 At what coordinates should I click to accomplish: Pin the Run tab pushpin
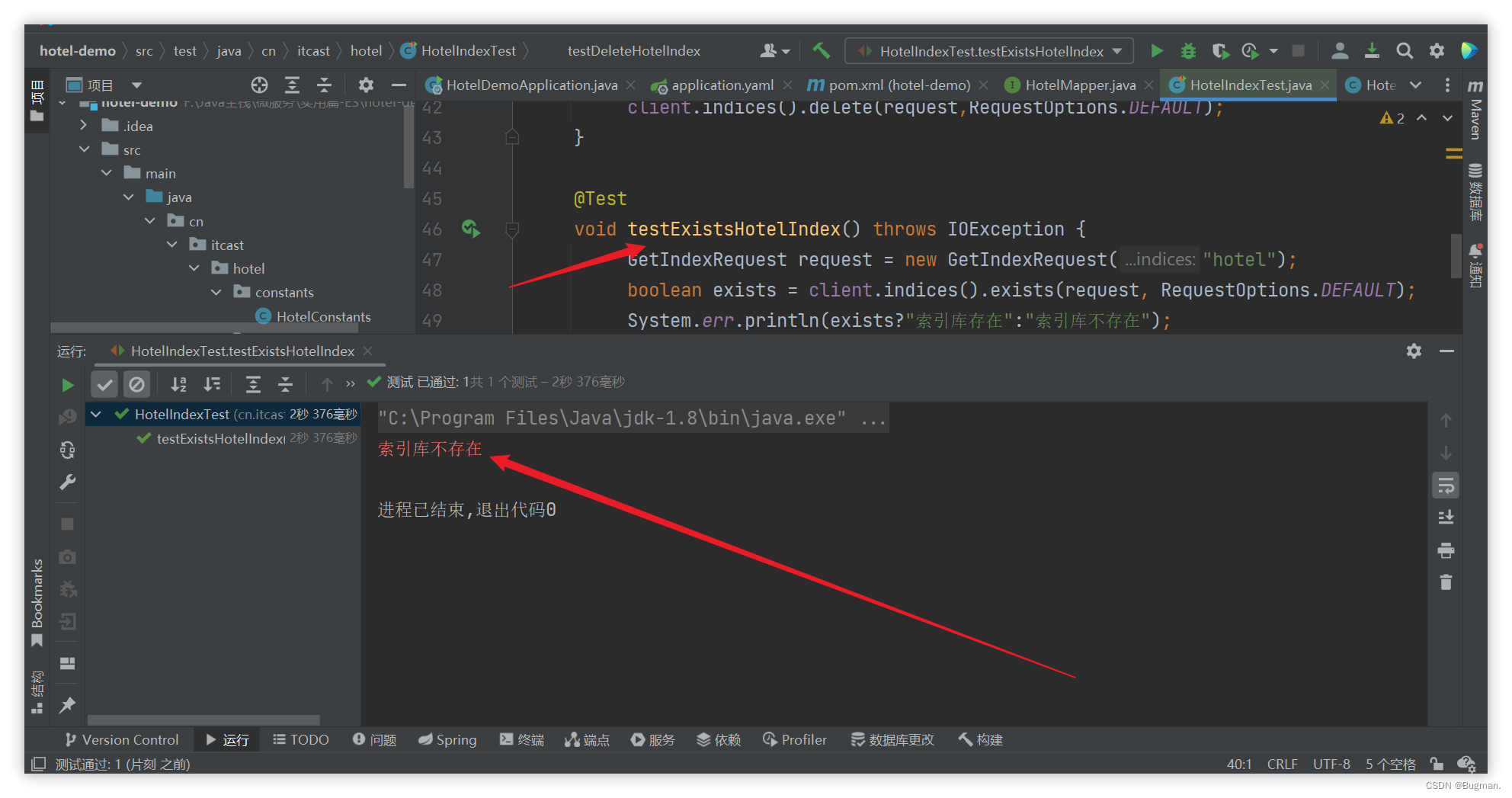(x=67, y=704)
